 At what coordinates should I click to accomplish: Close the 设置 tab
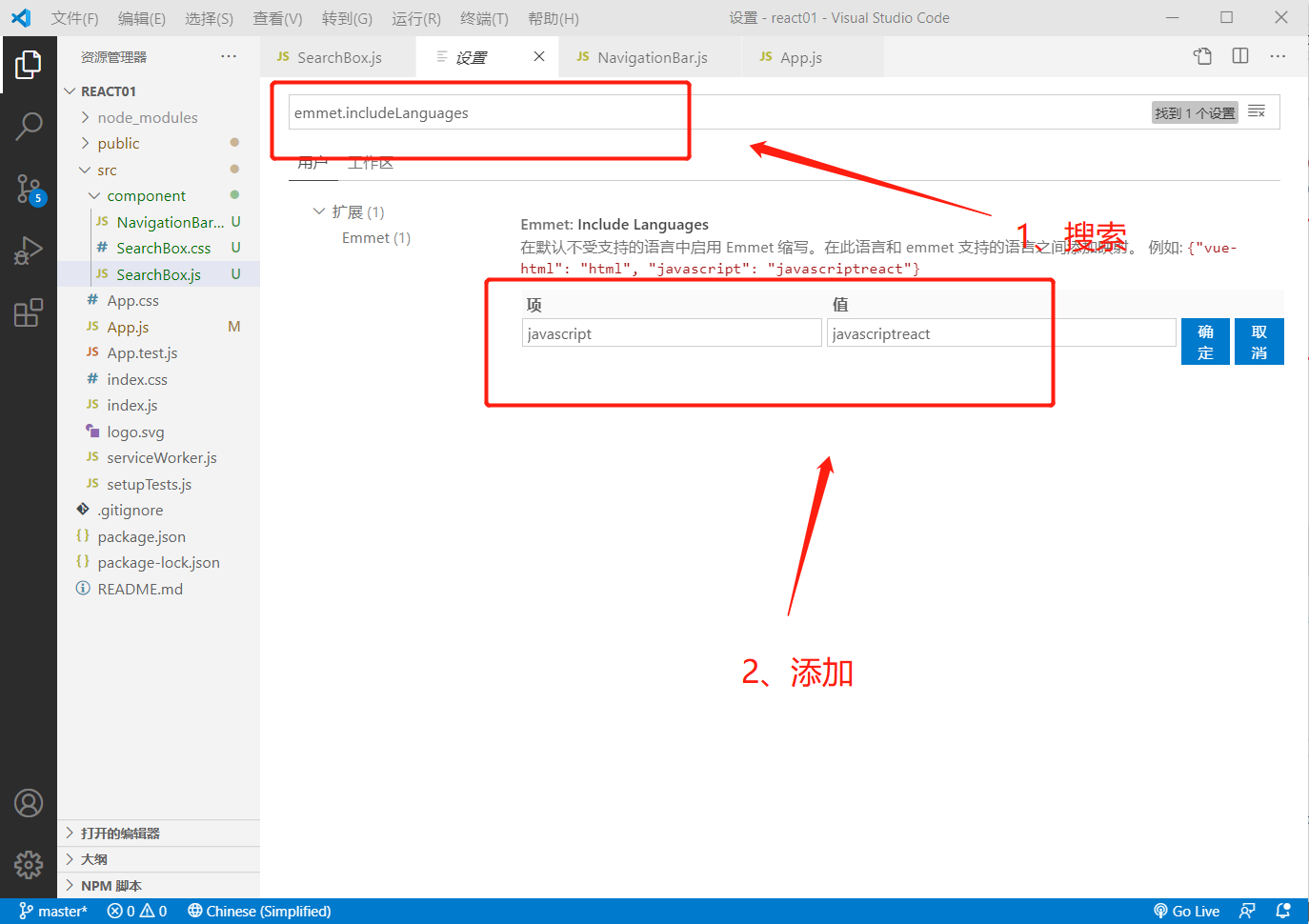click(x=539, y=56)
